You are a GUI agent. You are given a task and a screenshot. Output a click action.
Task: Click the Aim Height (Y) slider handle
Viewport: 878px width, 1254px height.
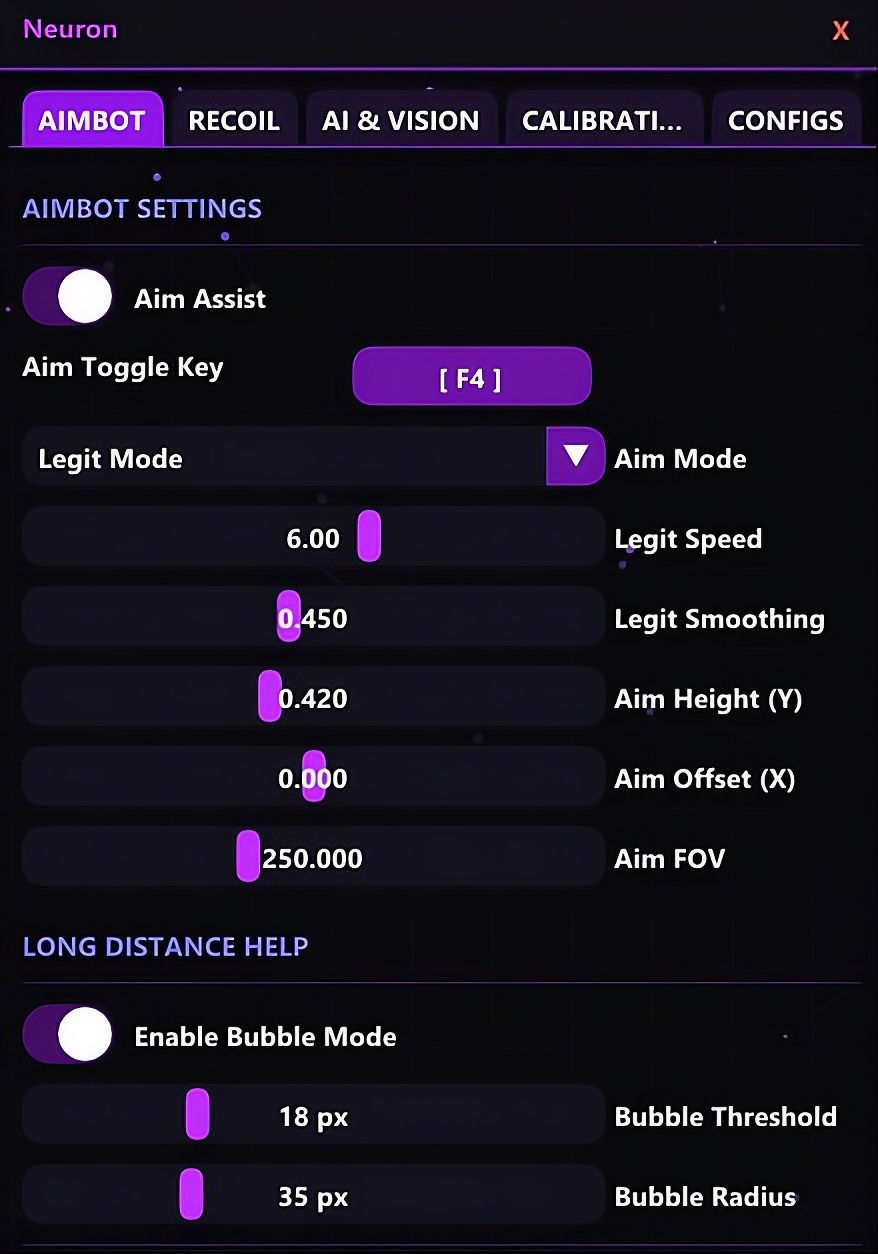[269, 696]
